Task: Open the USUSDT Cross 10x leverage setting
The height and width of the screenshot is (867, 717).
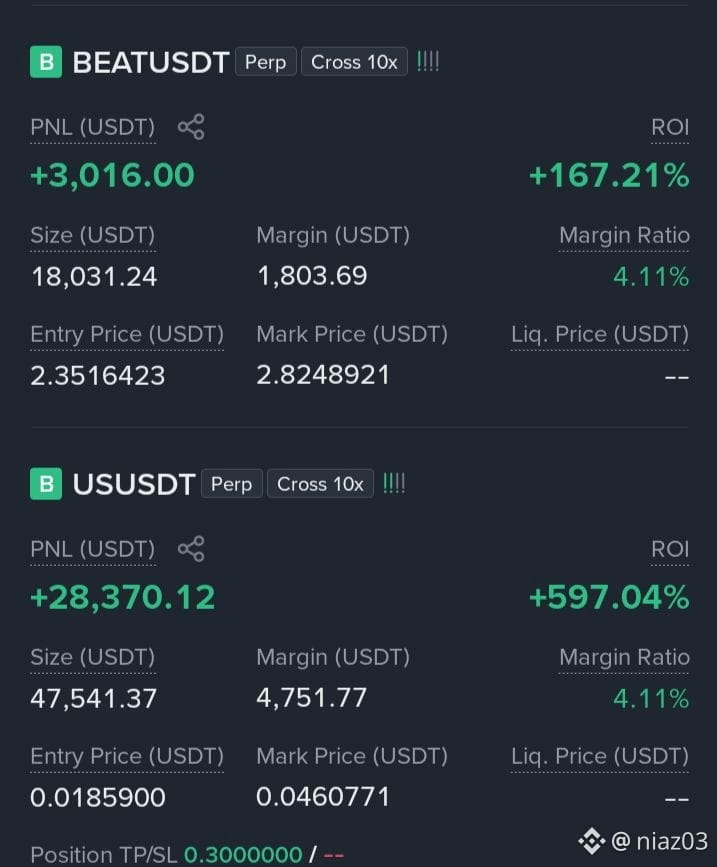Action: (x=320, y=484)
